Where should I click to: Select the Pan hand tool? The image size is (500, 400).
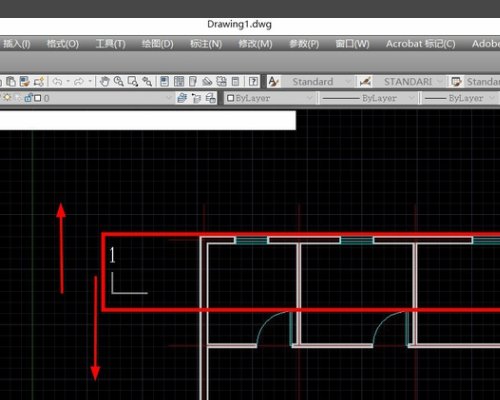pos(105,82)
